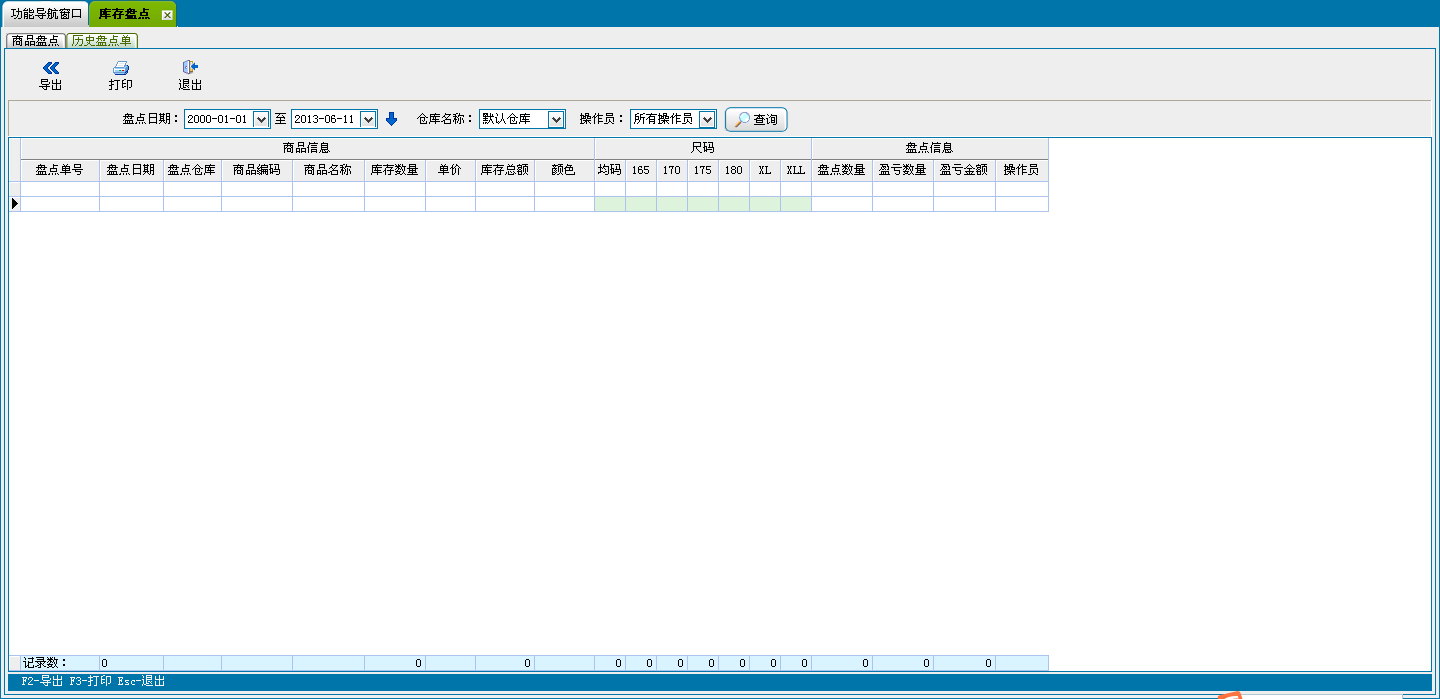1440x699 pixels.
Task: Switch to the 商品盘点 tab
Action: tap(36, 41)
